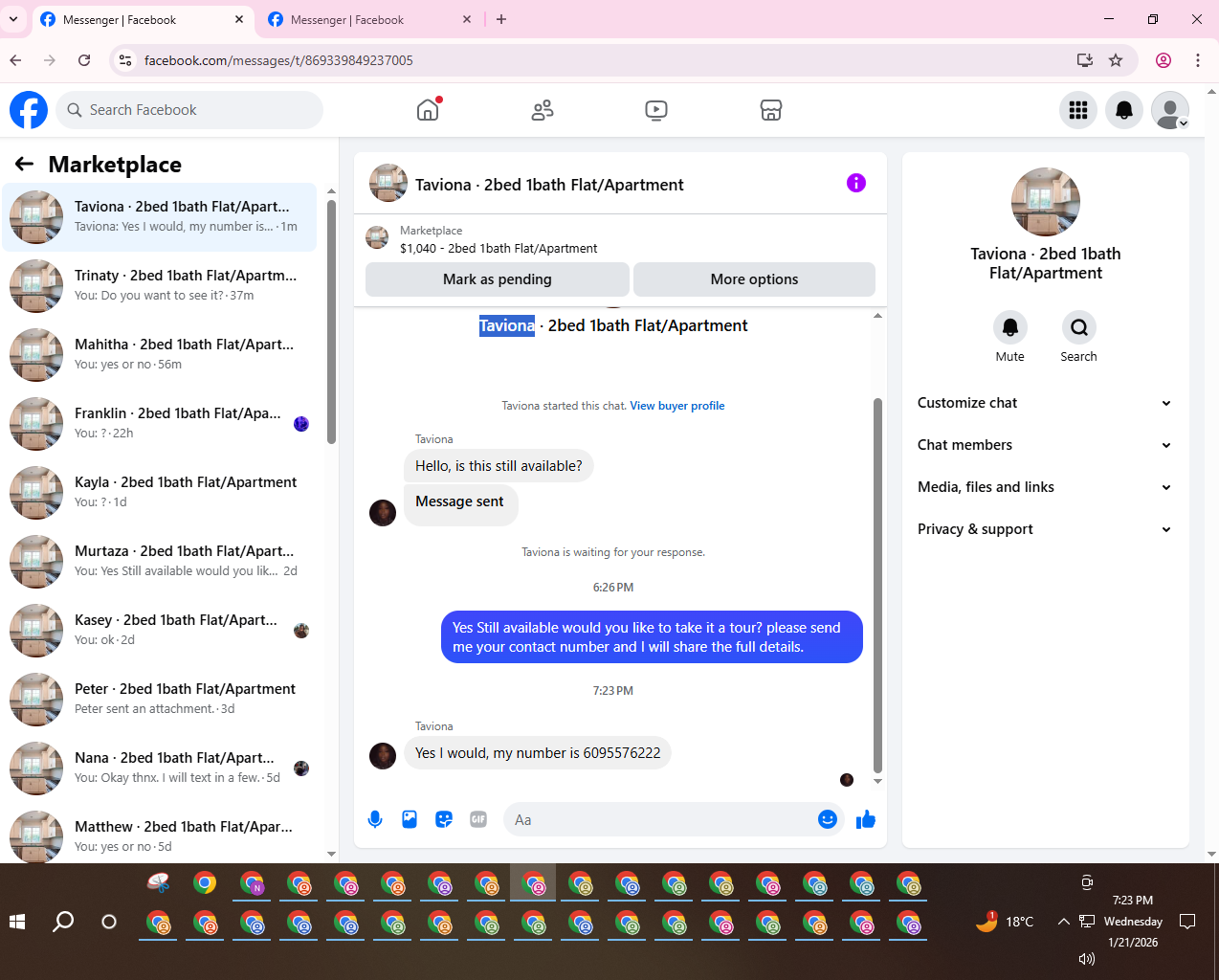Screen dimensions: 1219x980
Task: Open Friends icon in top navigation
Action: pos(543,110)
